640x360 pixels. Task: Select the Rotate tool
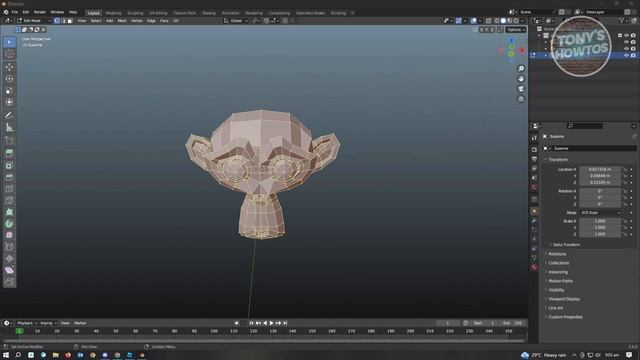(9, 79)
